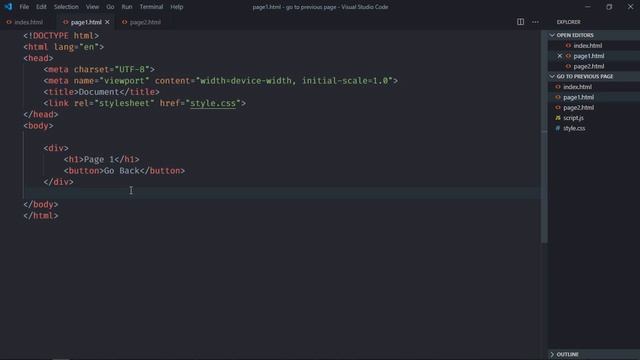Click the meta charset UTF-8 line
The image size is (640, 360).
[x=99, y=69]
